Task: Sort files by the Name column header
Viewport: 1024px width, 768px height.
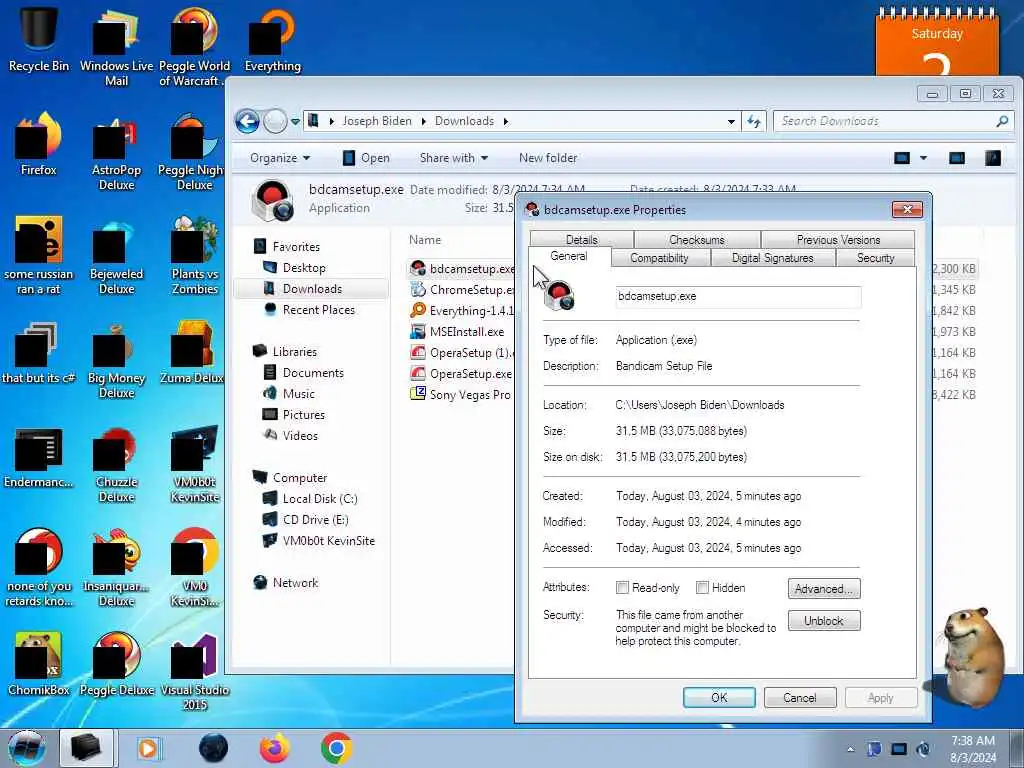Action: (425, 240)
